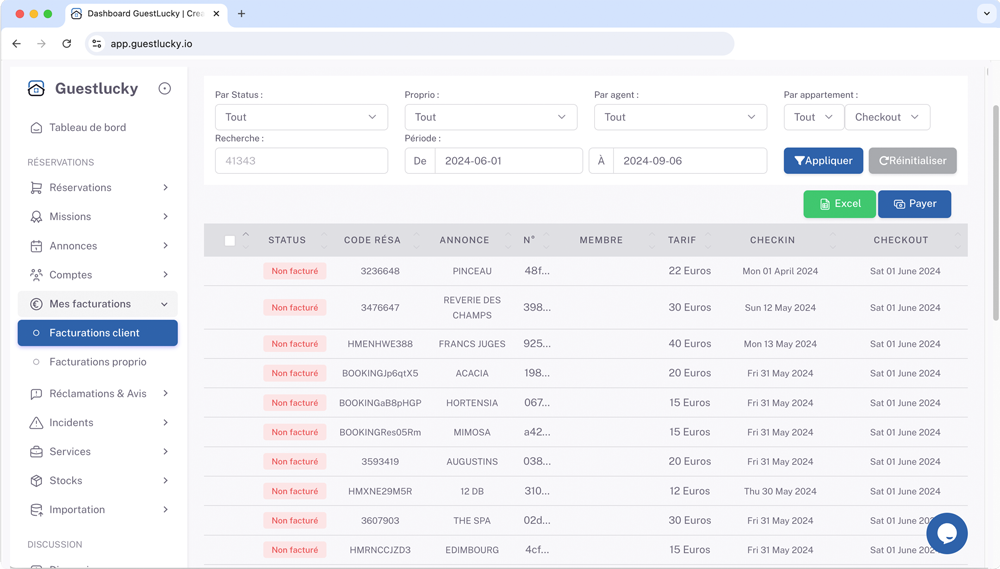Reload the page with the refresh icon
This screenshot has height=569, width=1000.
coord(66,43)
